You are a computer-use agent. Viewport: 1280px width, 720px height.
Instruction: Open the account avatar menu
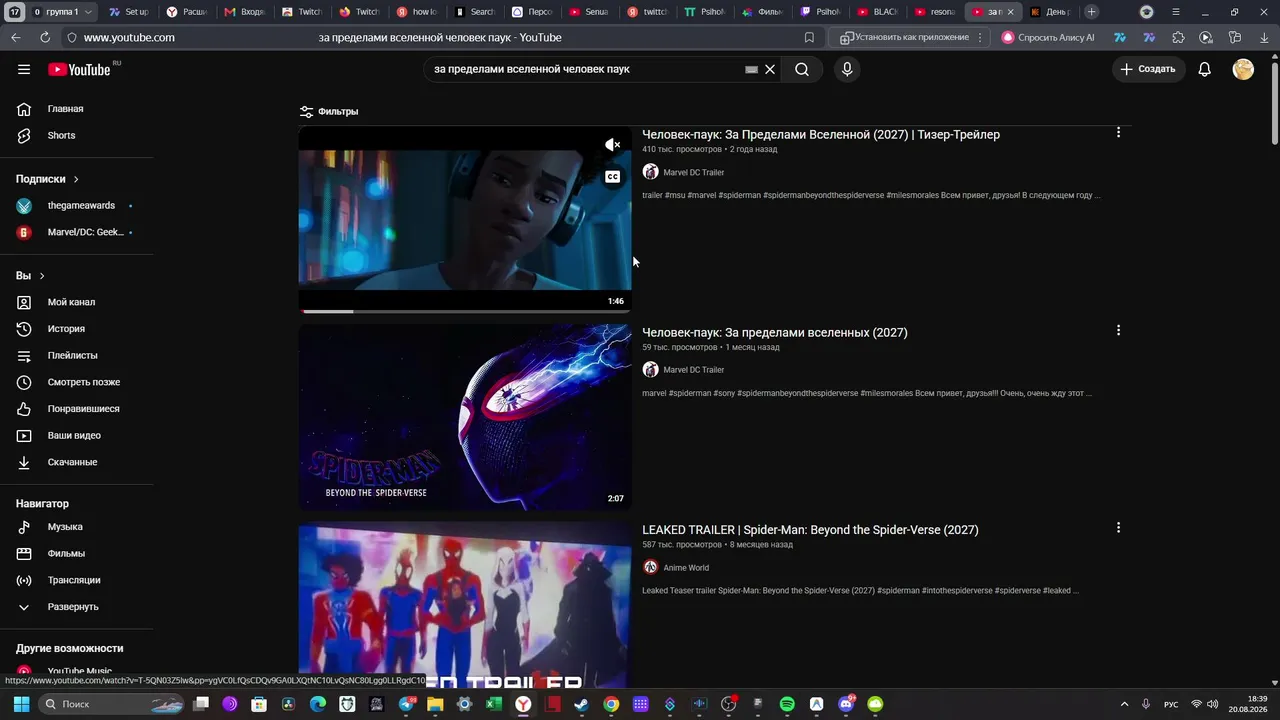pos(1243,69)
